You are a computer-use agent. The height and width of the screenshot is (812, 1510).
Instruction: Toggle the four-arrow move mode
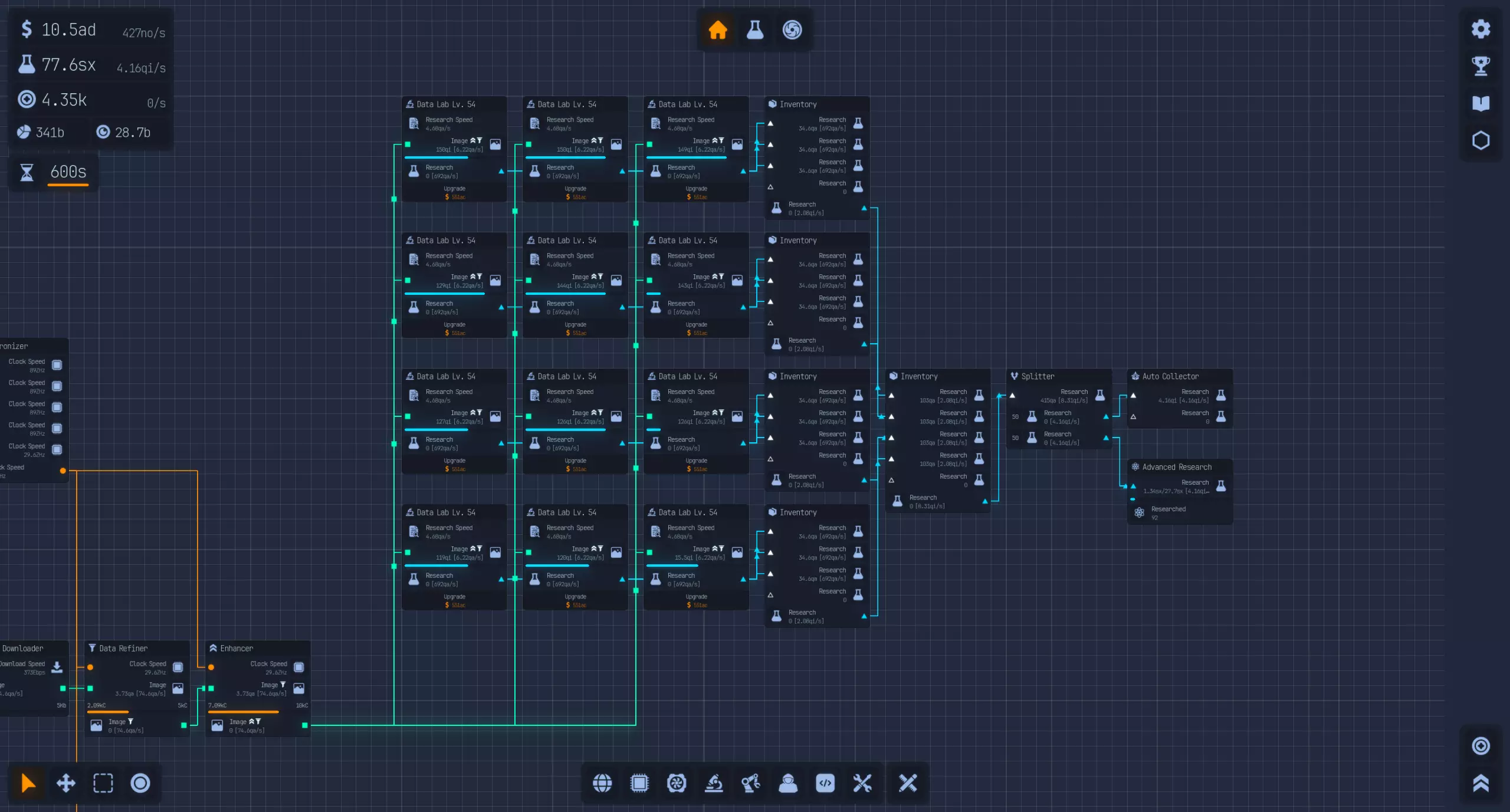[65, 783]
